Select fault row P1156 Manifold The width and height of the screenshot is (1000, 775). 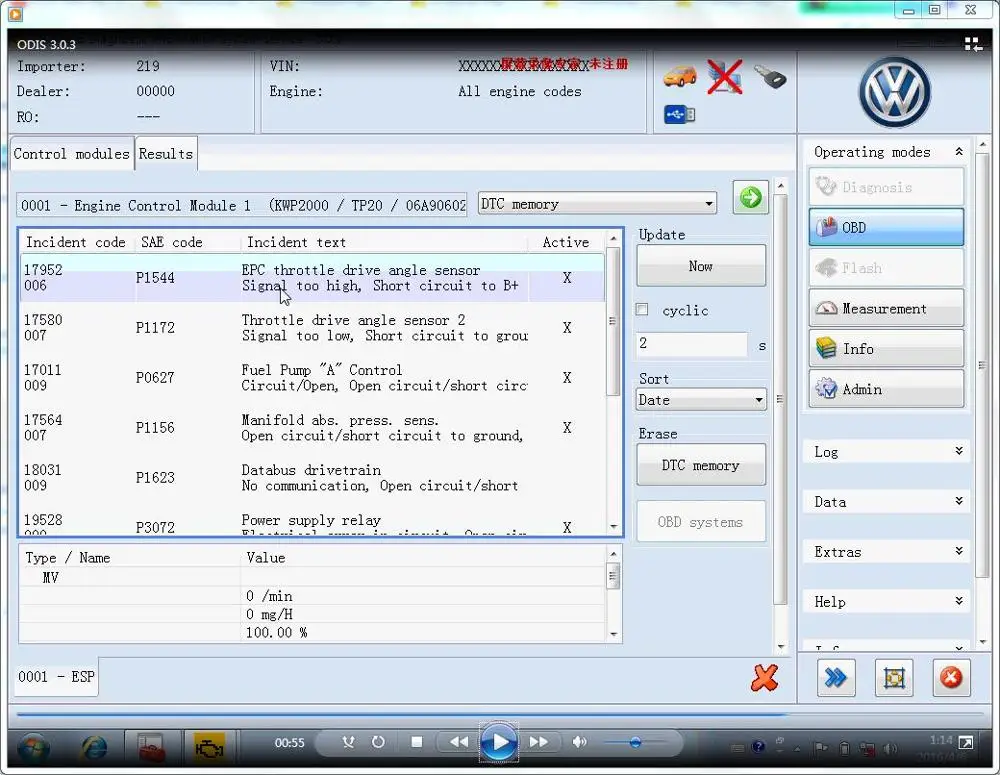click(312, 427)
